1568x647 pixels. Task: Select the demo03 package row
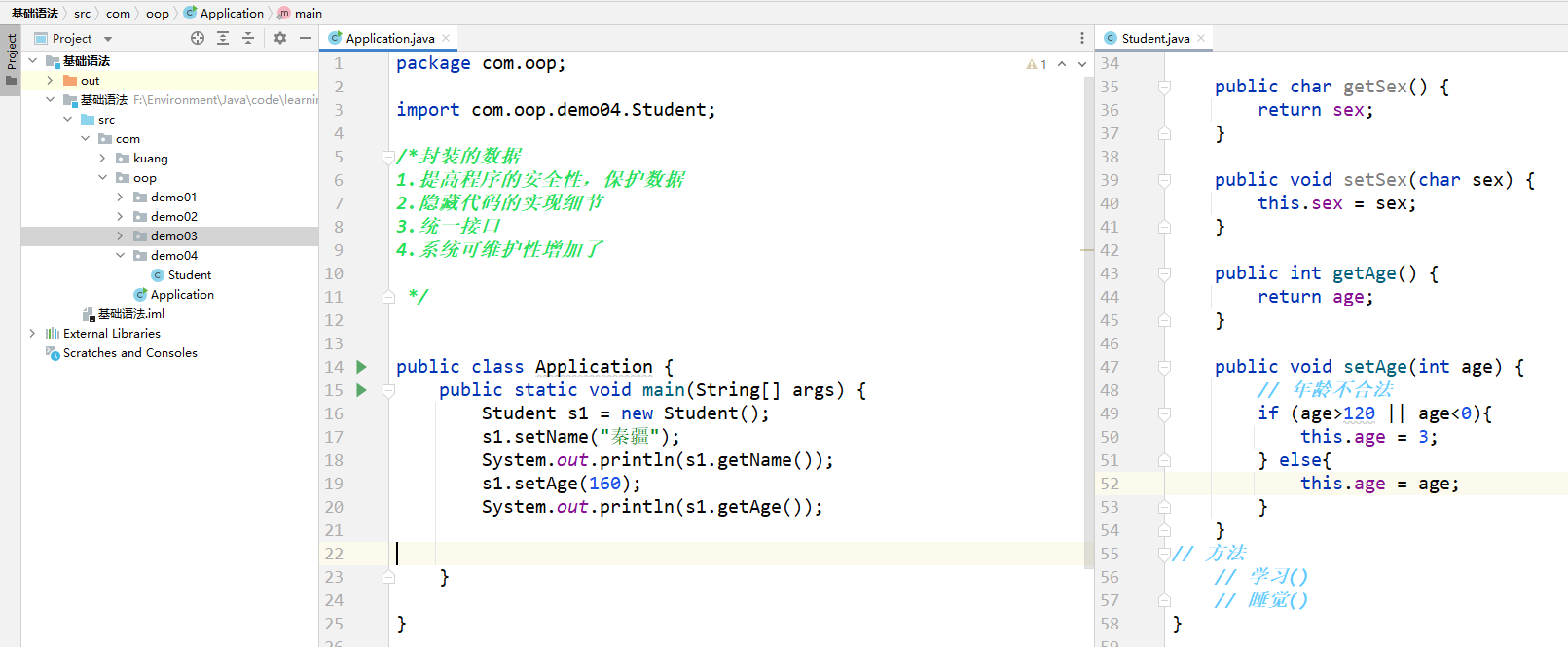coord(169,235)
